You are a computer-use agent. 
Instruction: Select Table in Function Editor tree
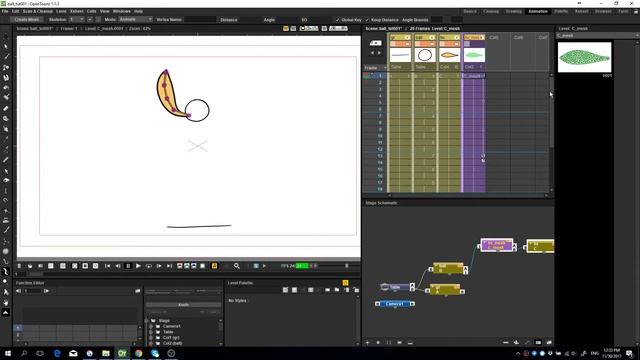(x=168, y=332)
